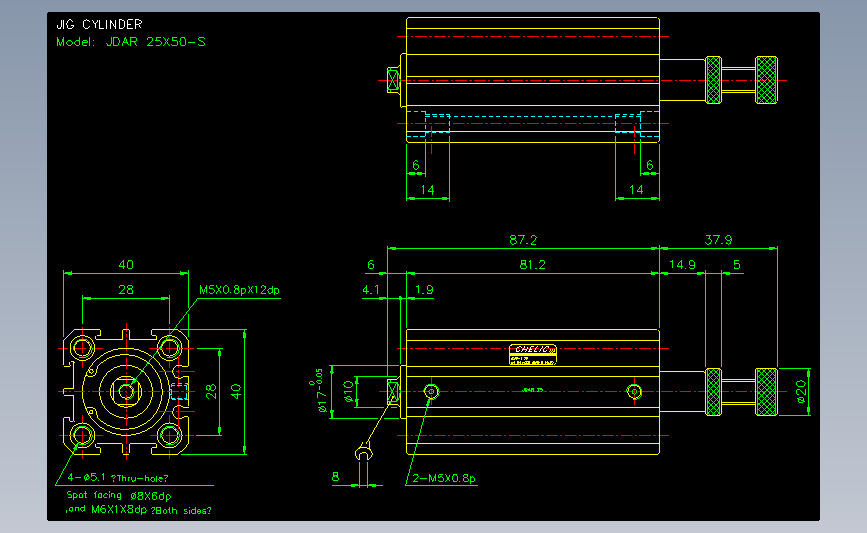Select the 37.9 dimension value
Screen dimensions: 867x533
point(718,240)
